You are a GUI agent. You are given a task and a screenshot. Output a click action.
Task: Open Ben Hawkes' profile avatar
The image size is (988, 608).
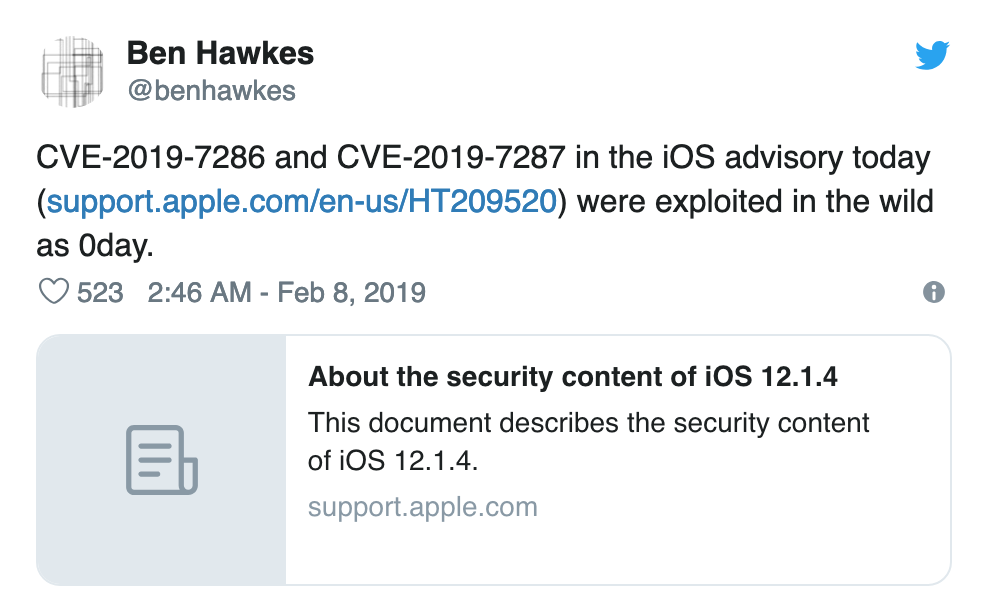73,72
